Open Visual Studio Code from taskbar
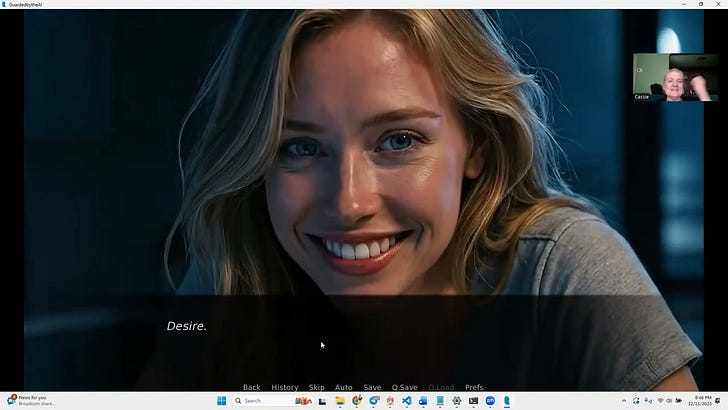728x410 pixels. coord(407,401)
